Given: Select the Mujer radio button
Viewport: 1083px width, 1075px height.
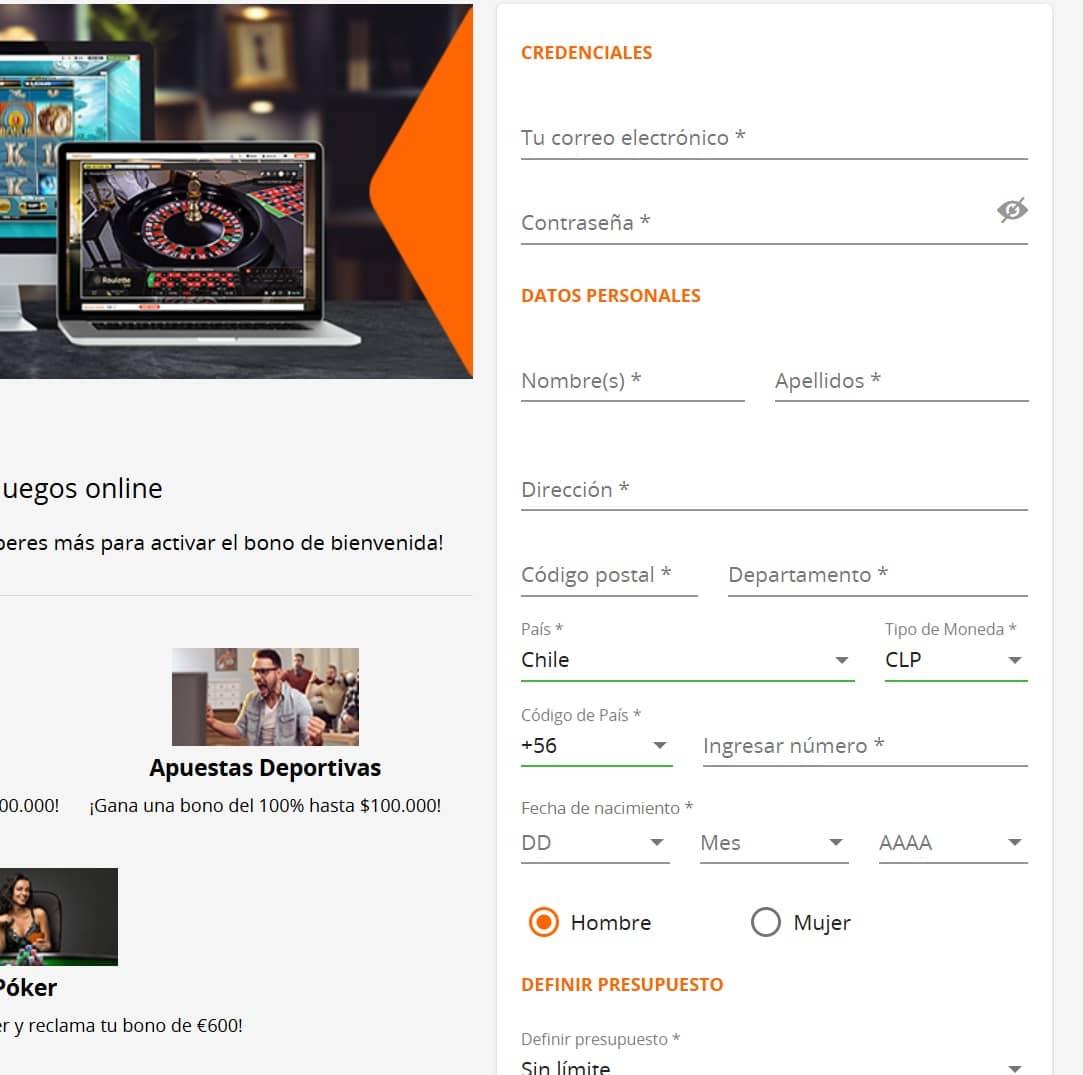Looking at the screenshot, I should tap(765, 922).
